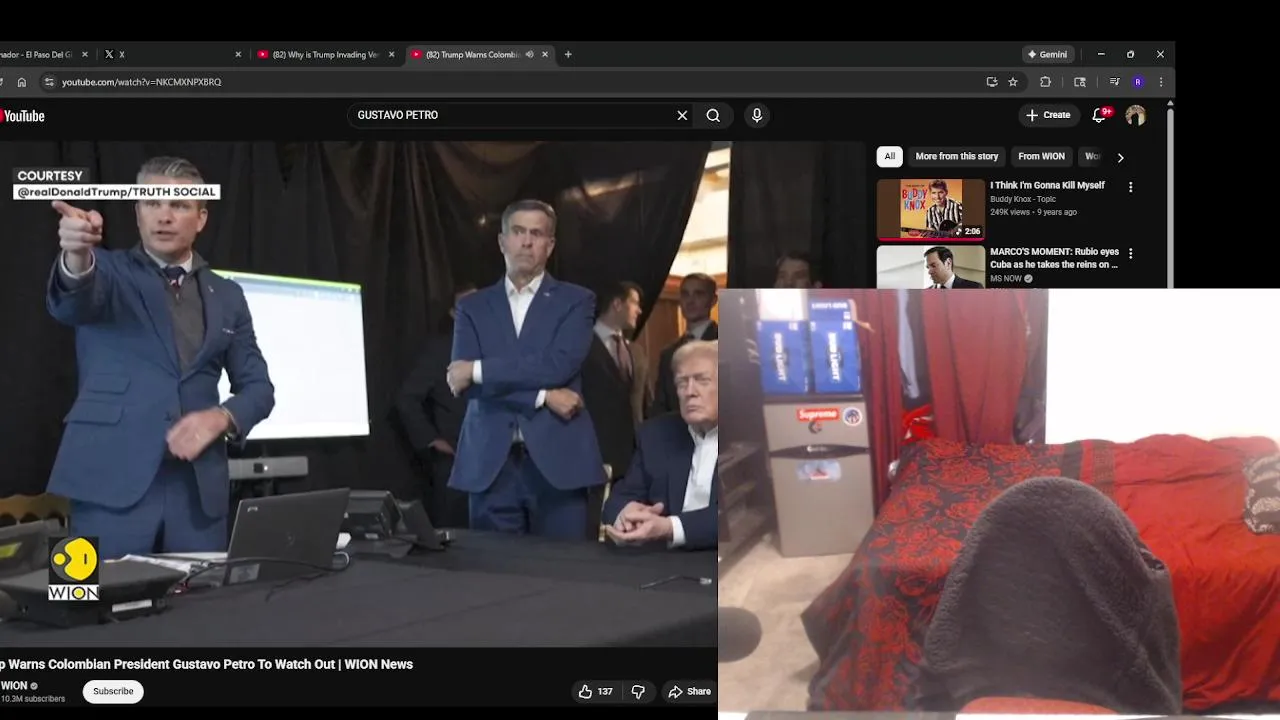Open the WION channel name link
The height and width of the screenshot is (720, 1280).
point(14,686)
